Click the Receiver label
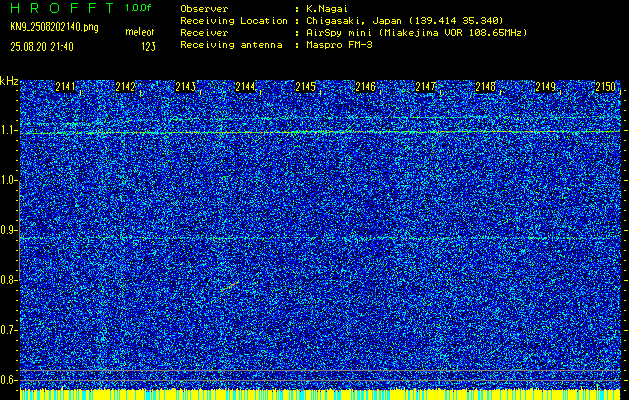The image size is (629, 400). [x=204, y=33]
